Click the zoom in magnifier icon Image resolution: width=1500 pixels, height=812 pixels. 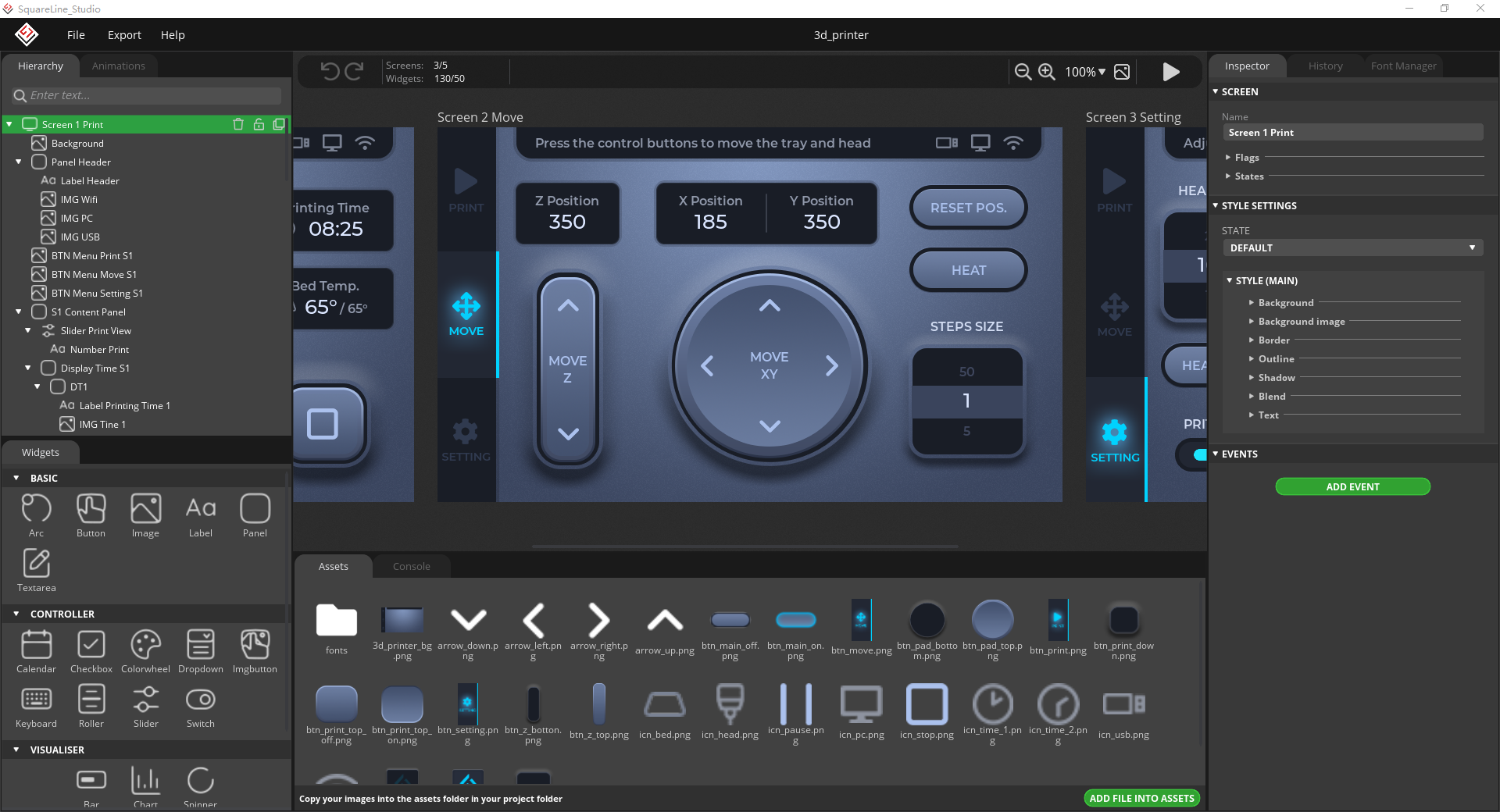pyautogui.click(x=1047, y=72)
